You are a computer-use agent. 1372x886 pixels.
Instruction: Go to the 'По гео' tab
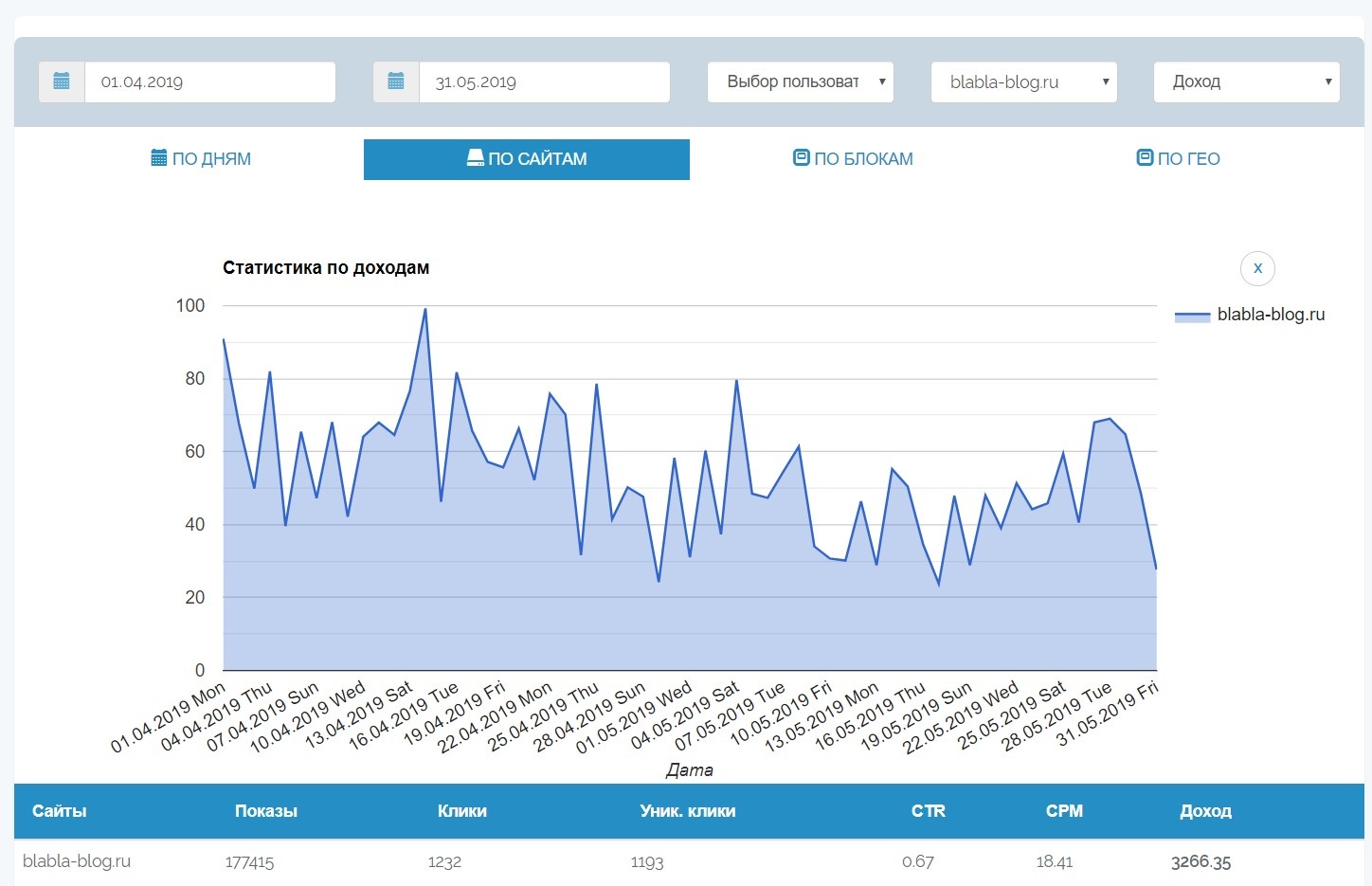tap(1178, 159)
